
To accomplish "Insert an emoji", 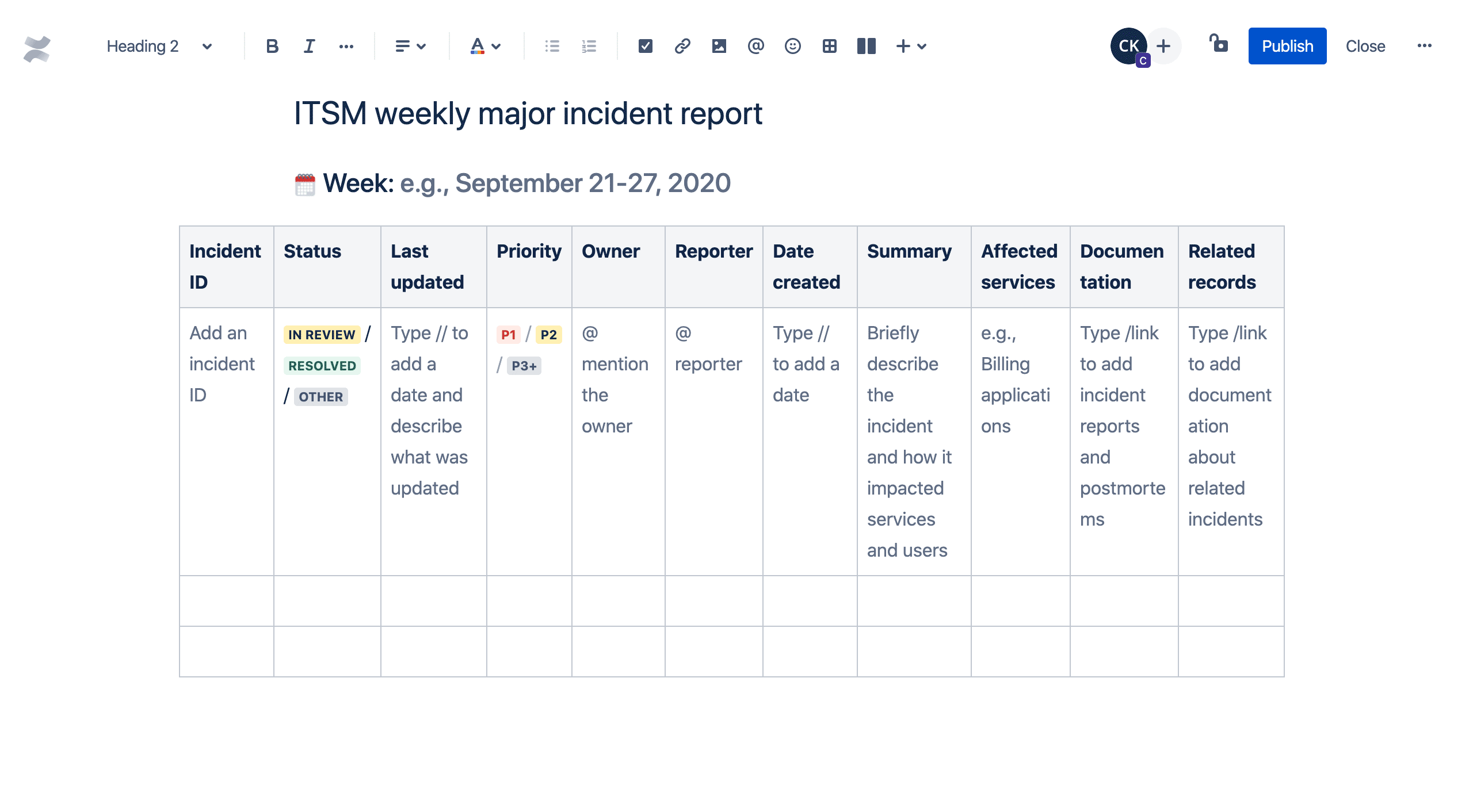I will 792,46.
